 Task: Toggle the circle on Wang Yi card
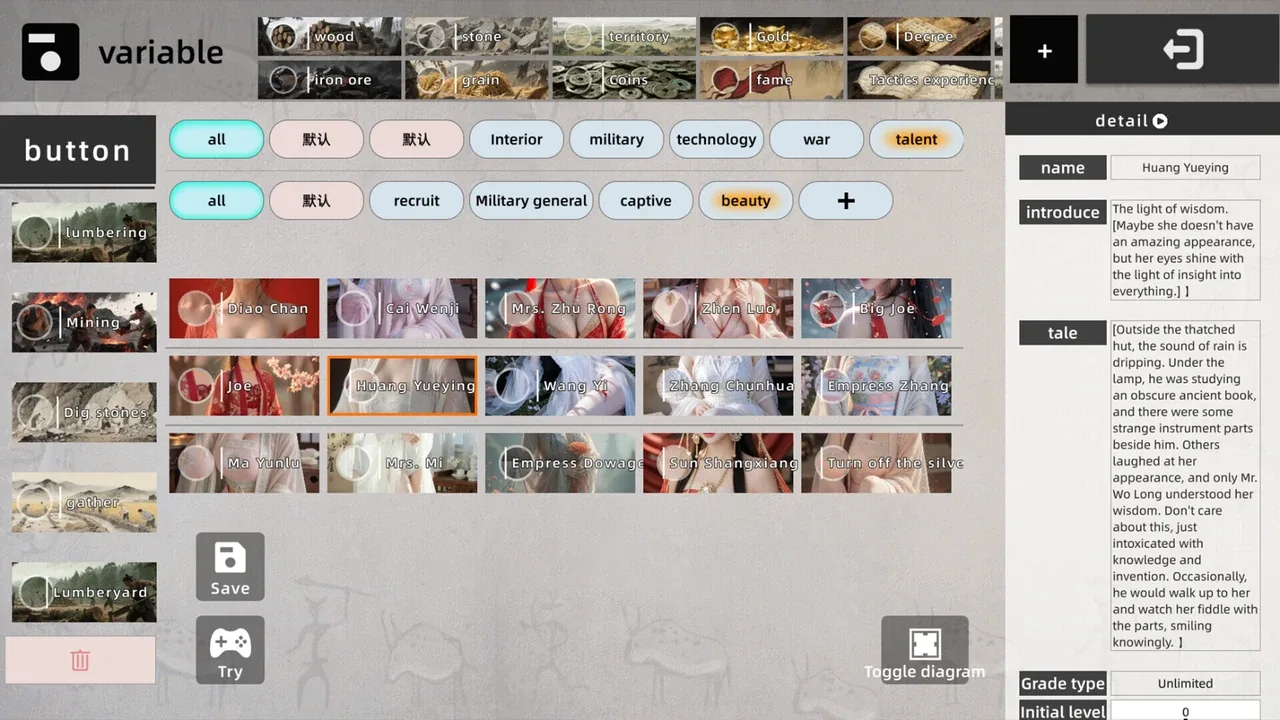(x=512, y=386)
